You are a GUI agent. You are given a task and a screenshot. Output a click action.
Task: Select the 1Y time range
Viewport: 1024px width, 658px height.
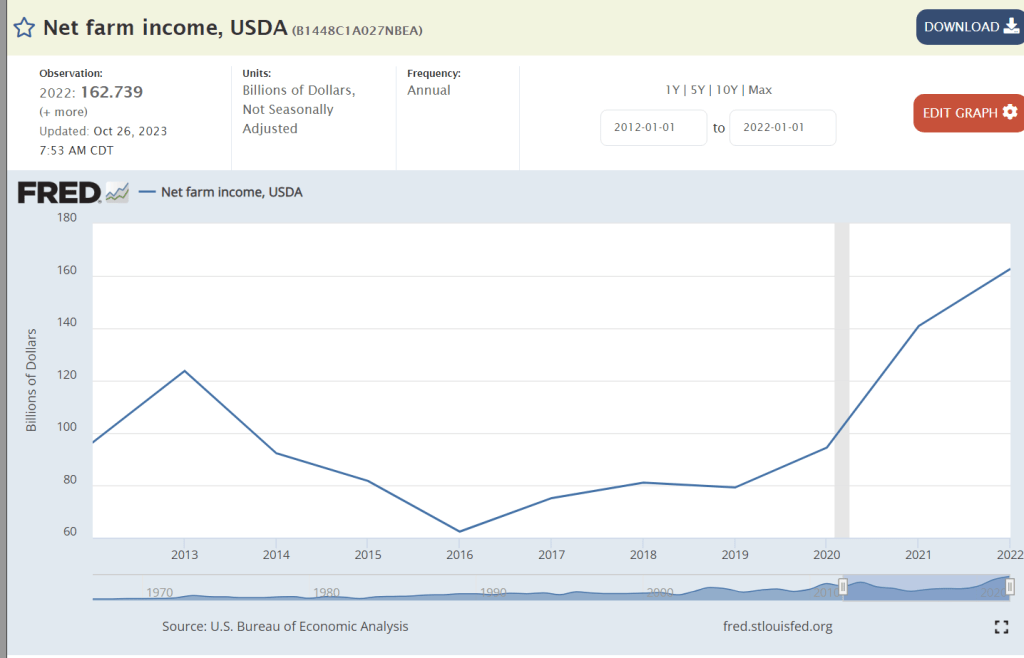point(673,90)
